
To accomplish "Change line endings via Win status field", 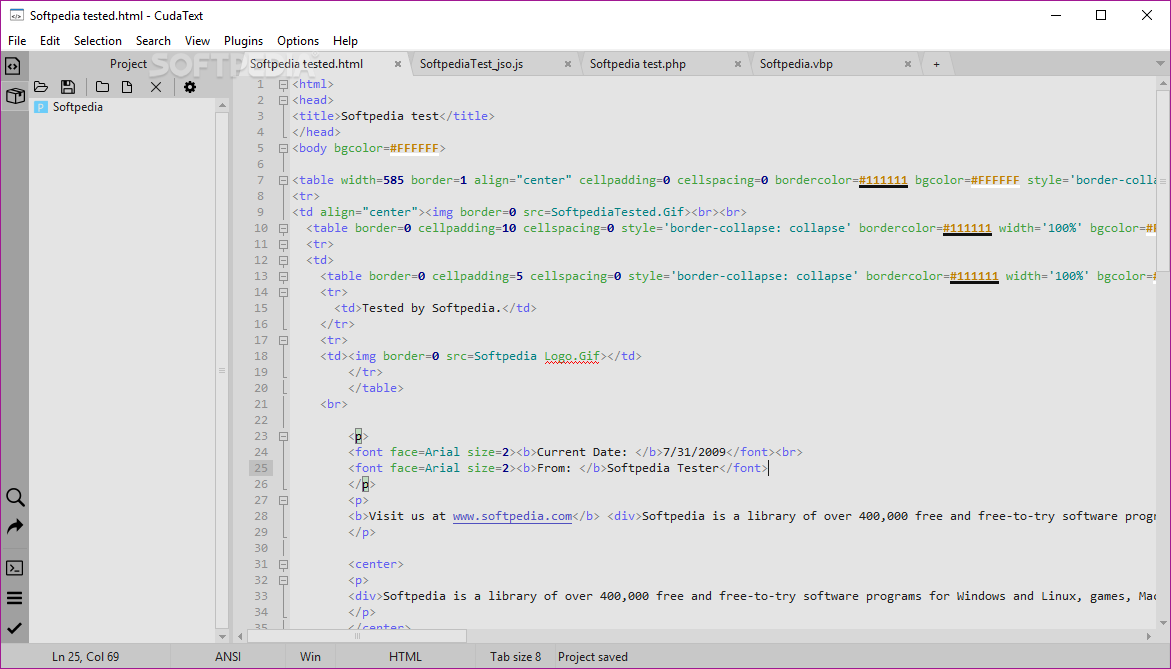I will pyautogui.click(x=310, y=657).
